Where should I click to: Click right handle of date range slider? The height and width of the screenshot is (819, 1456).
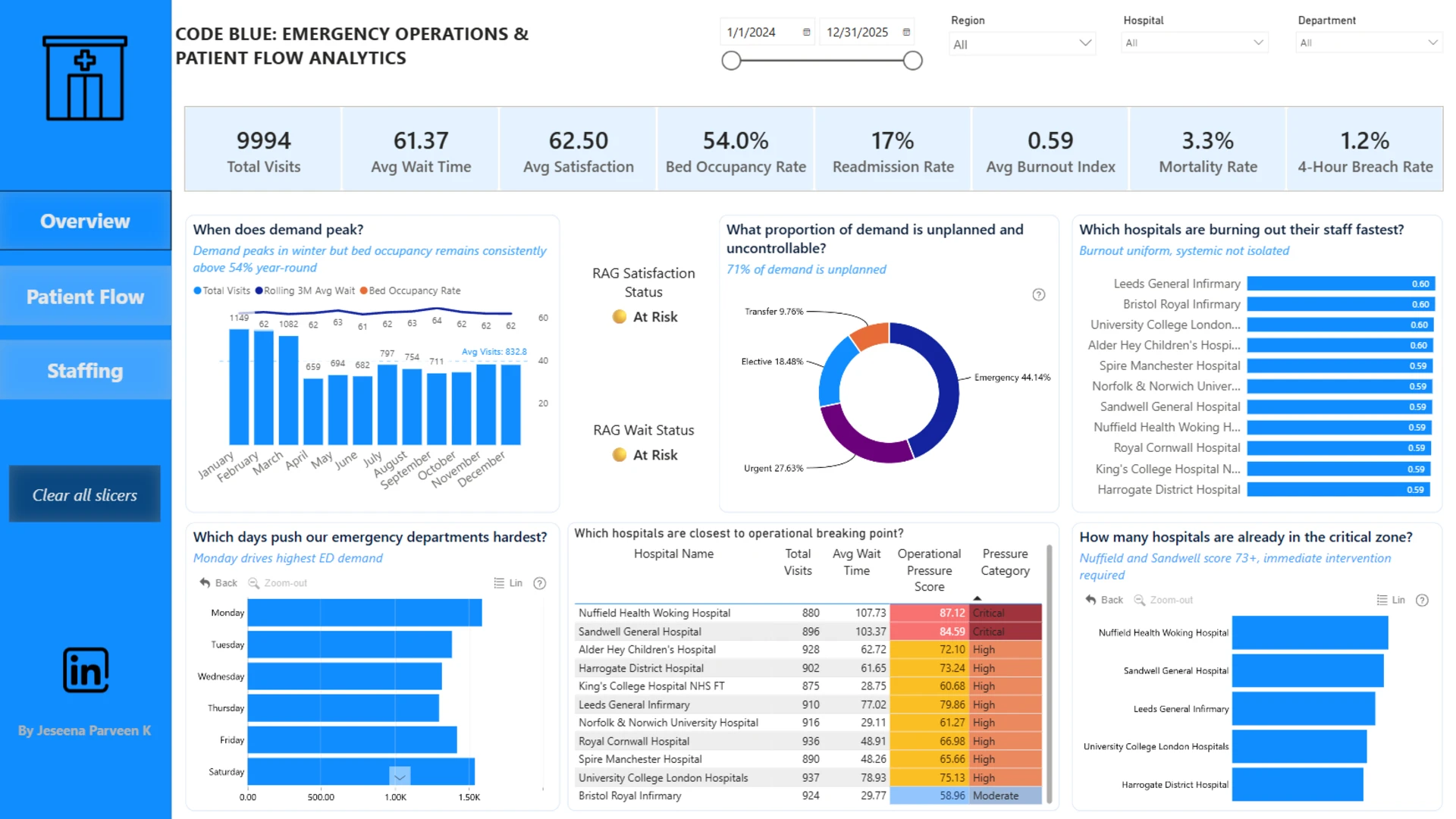(913, 61)
